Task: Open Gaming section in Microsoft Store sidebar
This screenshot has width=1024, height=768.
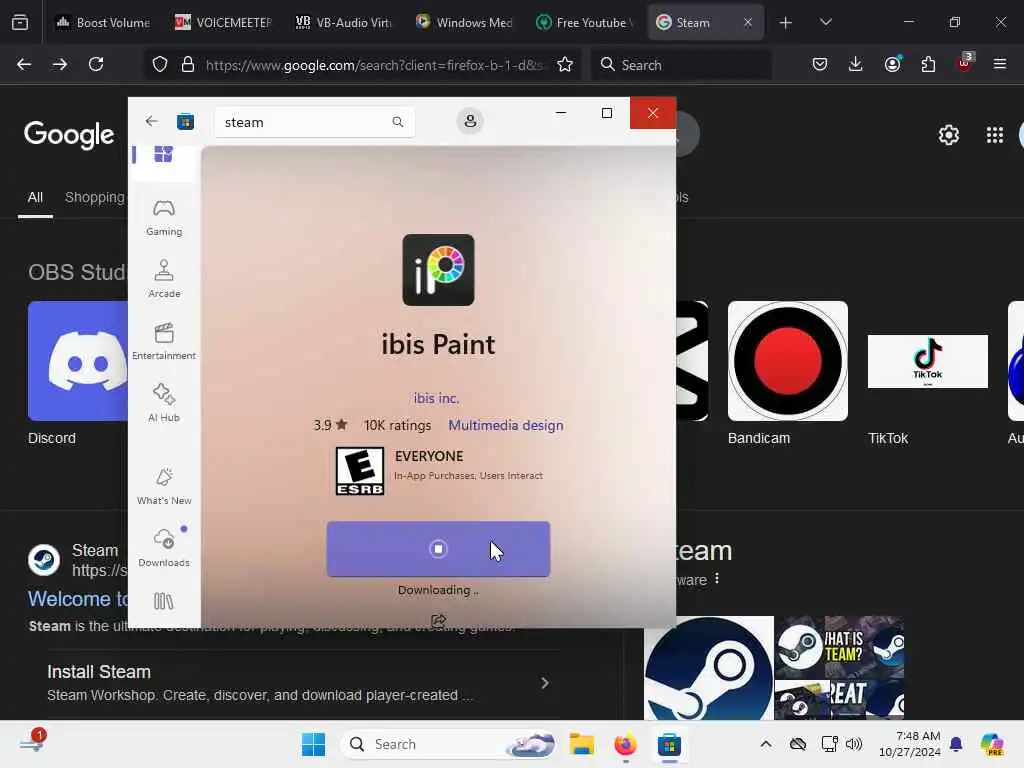Action: [x=164, y=217]
